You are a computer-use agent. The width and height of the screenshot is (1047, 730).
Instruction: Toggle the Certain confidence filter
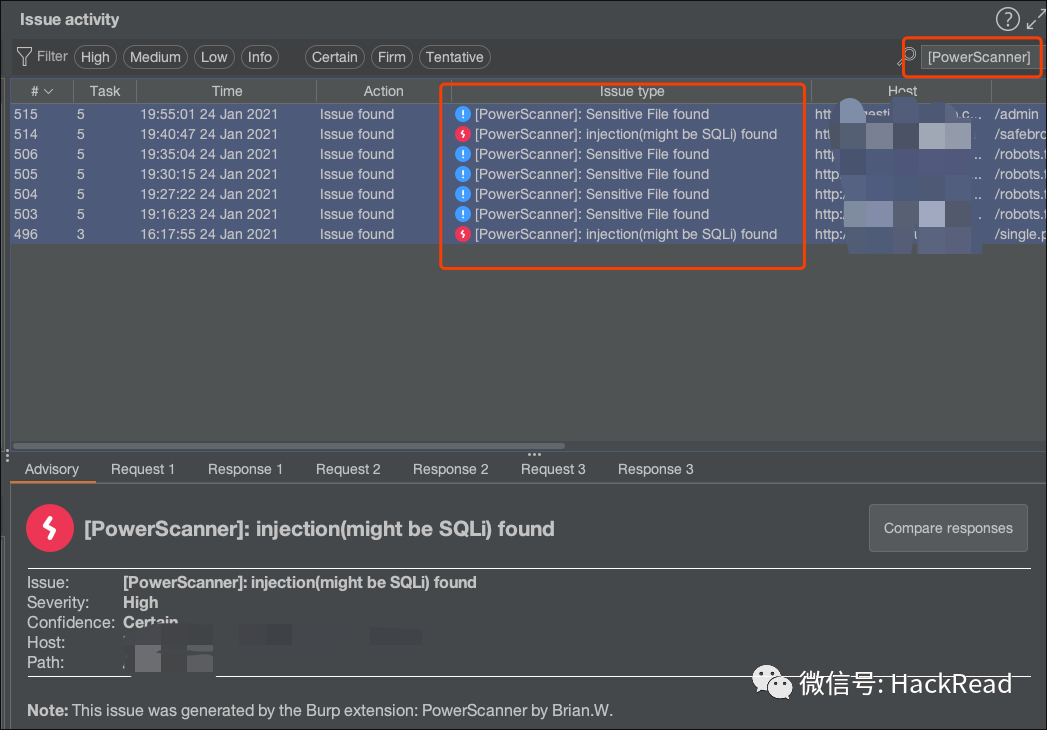335,57
